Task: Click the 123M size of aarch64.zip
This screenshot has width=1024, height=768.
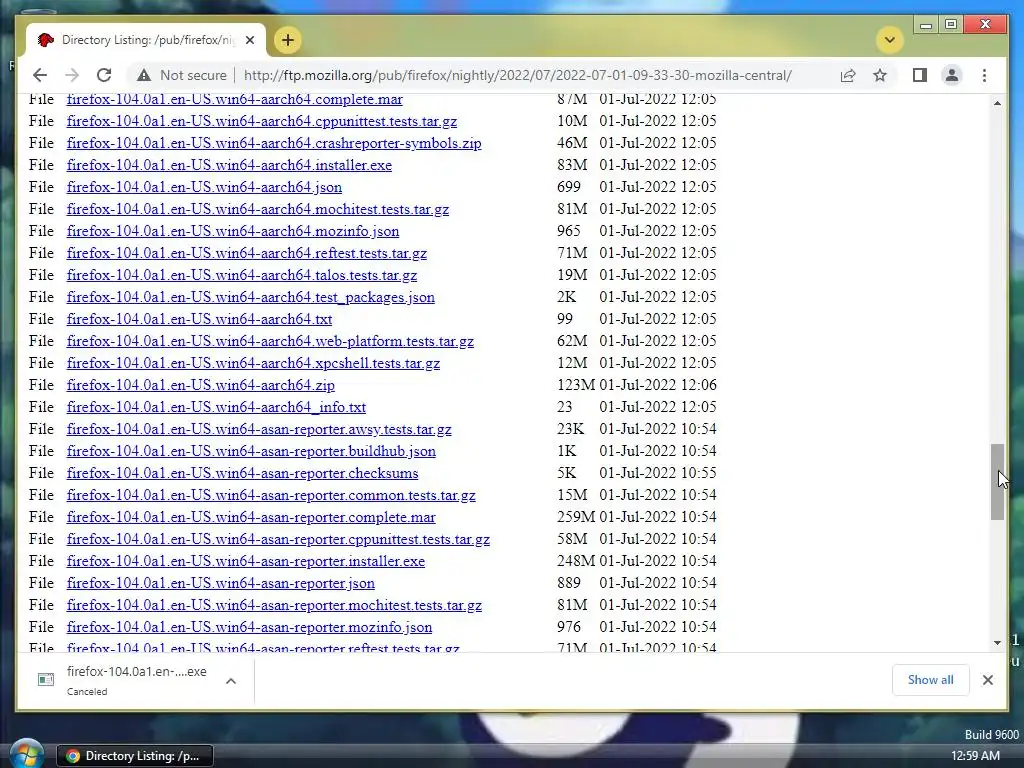Action: (x=576, y=385)
